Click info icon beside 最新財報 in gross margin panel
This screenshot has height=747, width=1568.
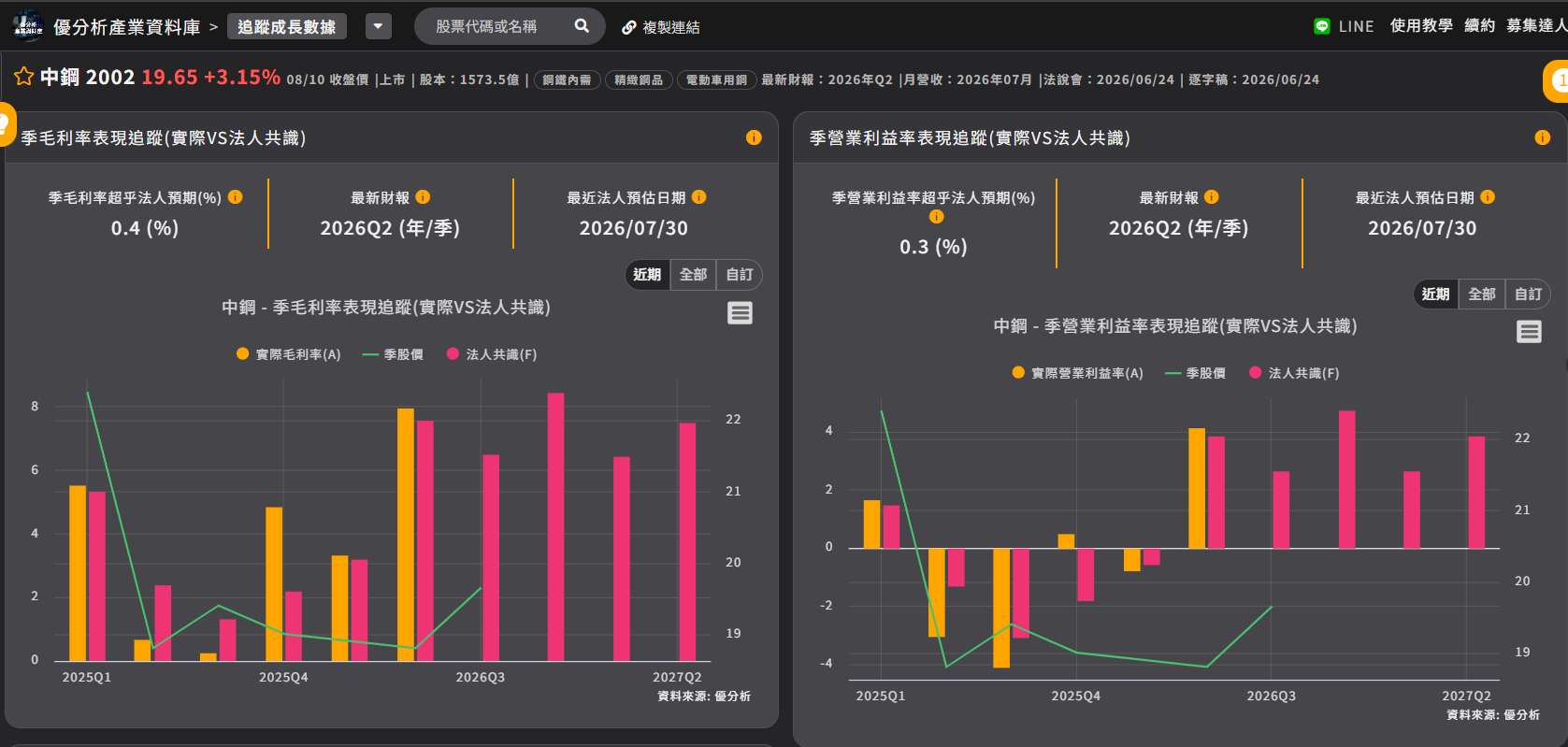pos(423,197)
